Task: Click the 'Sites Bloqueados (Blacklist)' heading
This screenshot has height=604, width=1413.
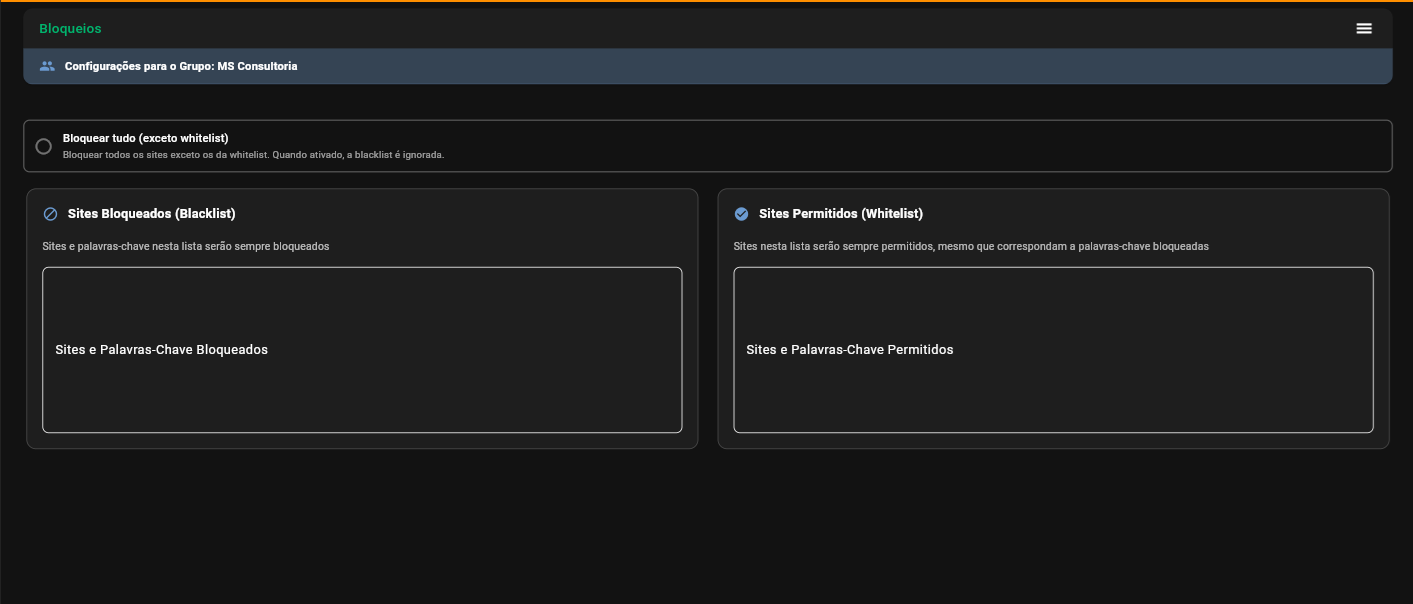Action: click(x=152, y=214)
